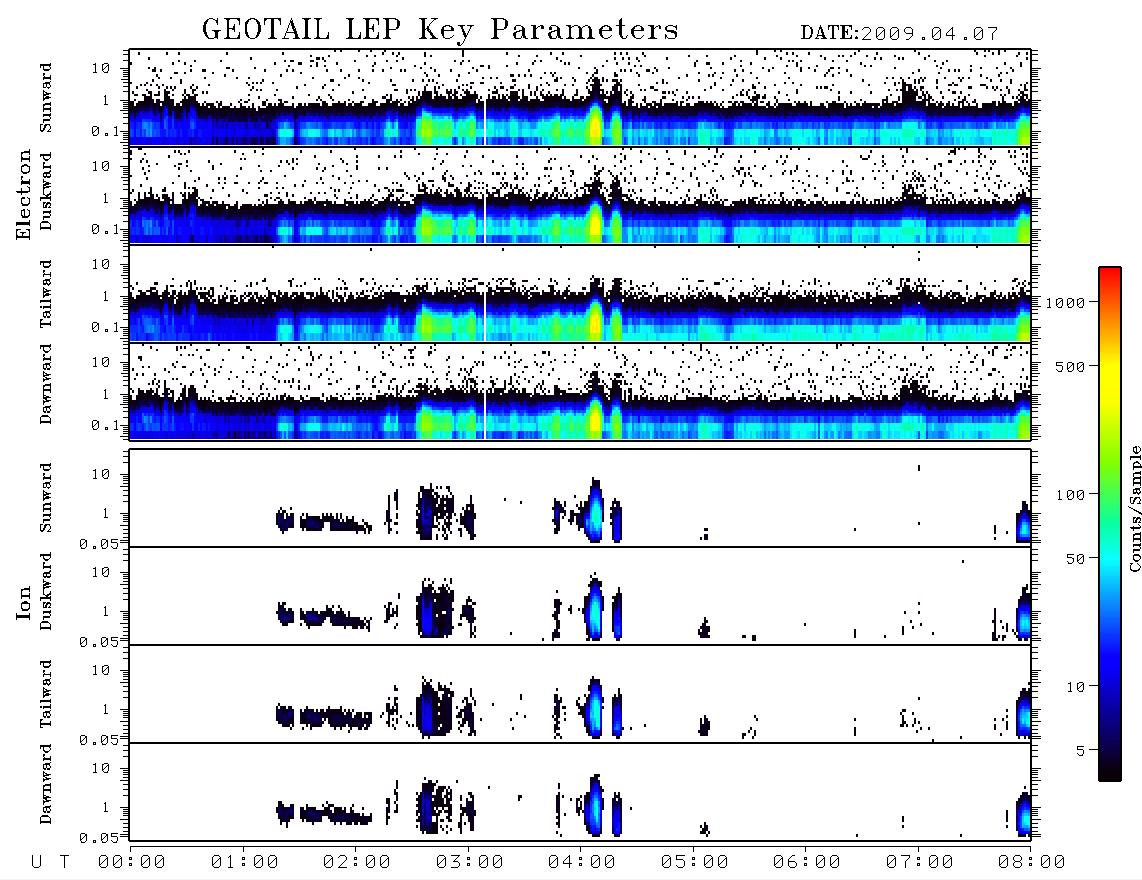Click the Ion Duskward axis label
Viewport: 1142px width, 880px height.
coord(46,591)
